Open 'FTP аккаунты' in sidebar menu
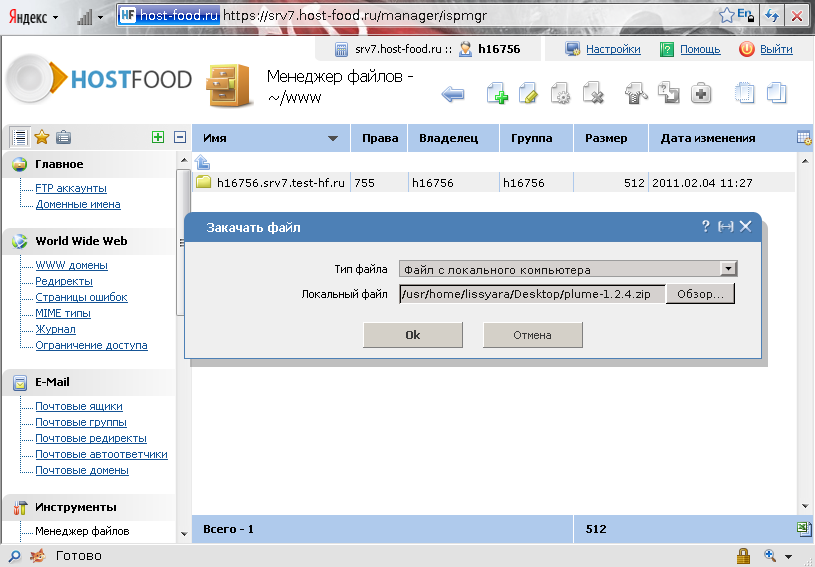The image size is (815, 567). point(71,188)
